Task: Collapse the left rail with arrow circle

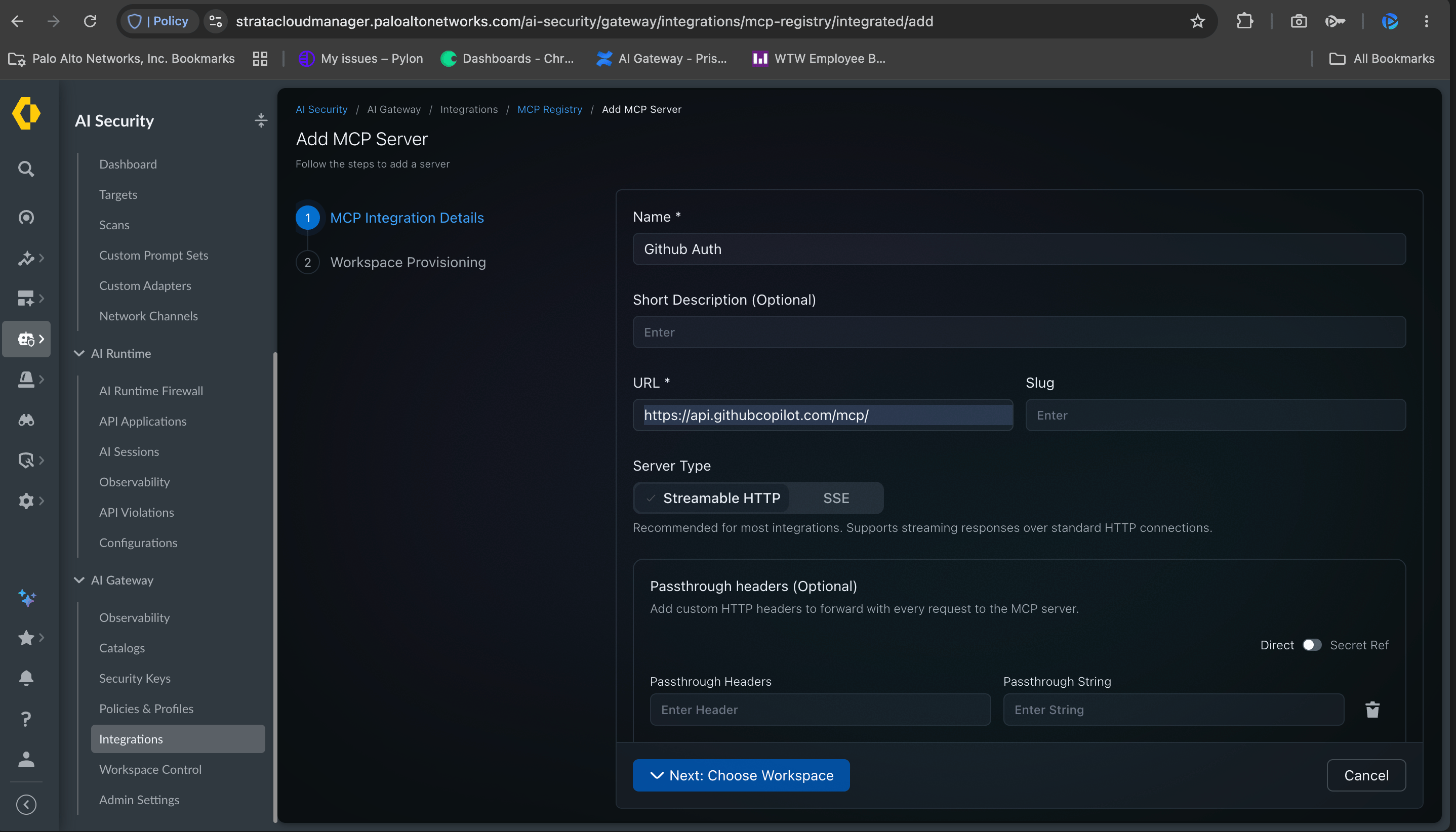Action: pyautogui.click(x=26, y=805)
